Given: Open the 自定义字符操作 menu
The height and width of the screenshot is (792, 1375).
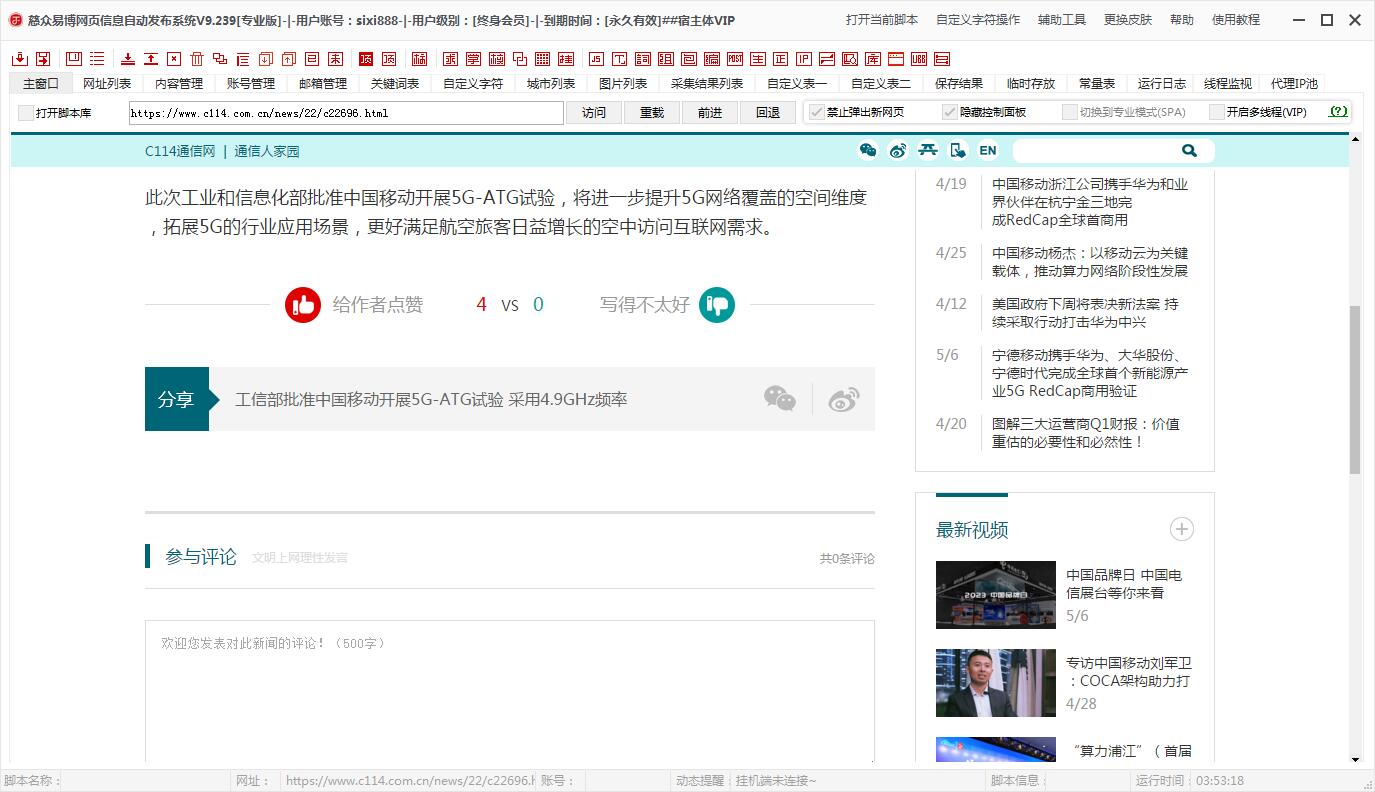Looking at the screenshot, I should coord(978,20).
